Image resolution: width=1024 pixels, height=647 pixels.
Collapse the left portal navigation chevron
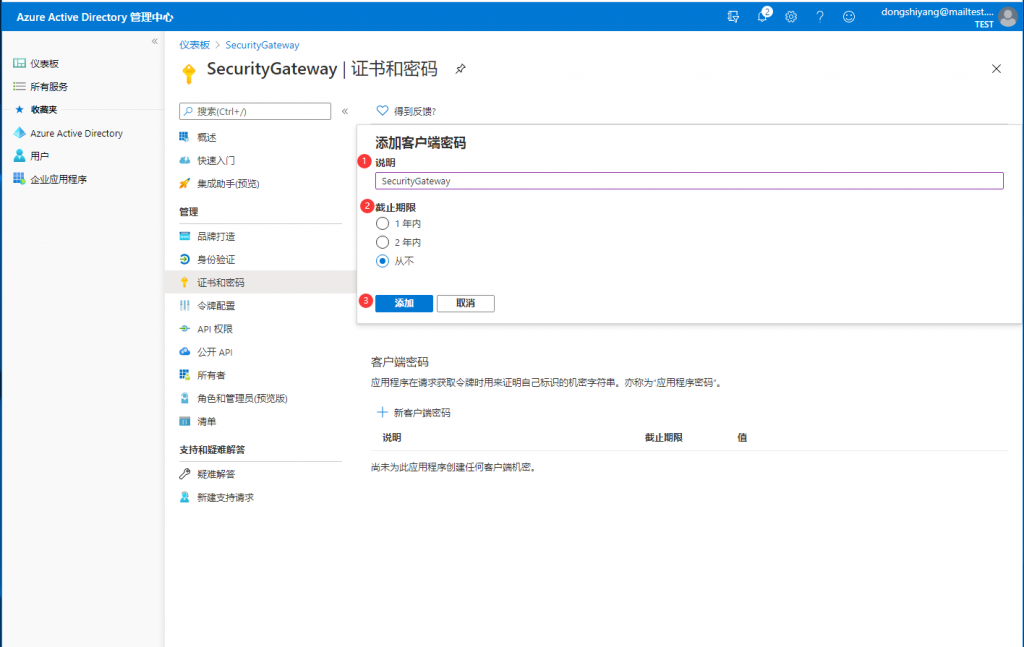(155, 41)
